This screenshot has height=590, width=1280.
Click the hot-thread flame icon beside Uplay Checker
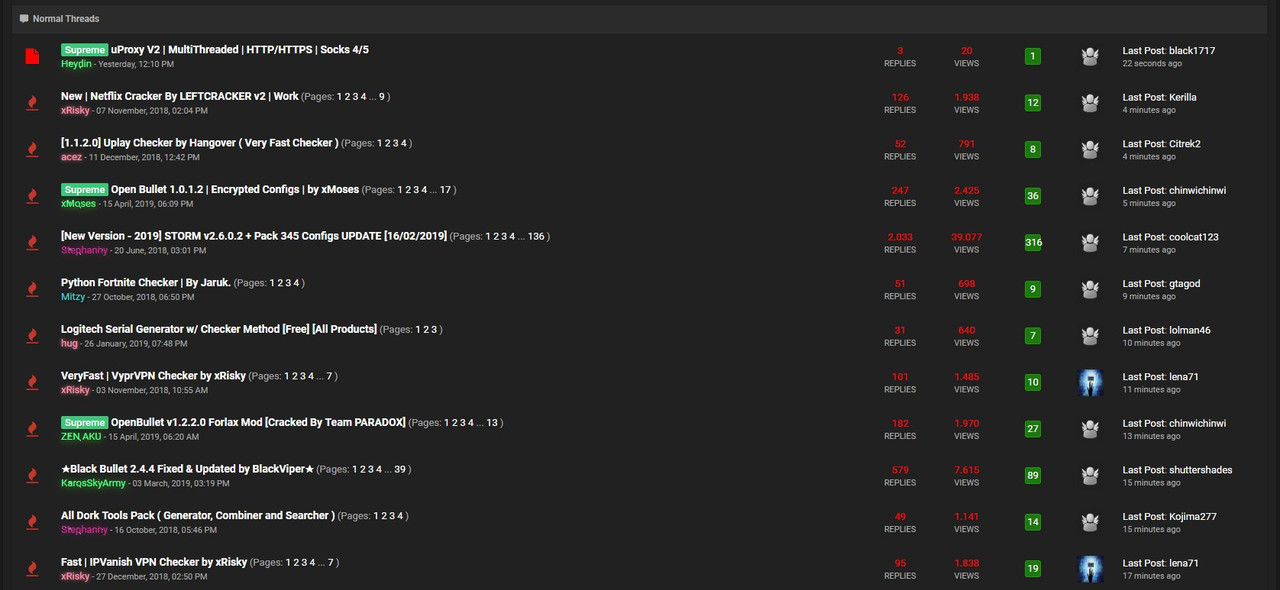(x=32, y=150)
